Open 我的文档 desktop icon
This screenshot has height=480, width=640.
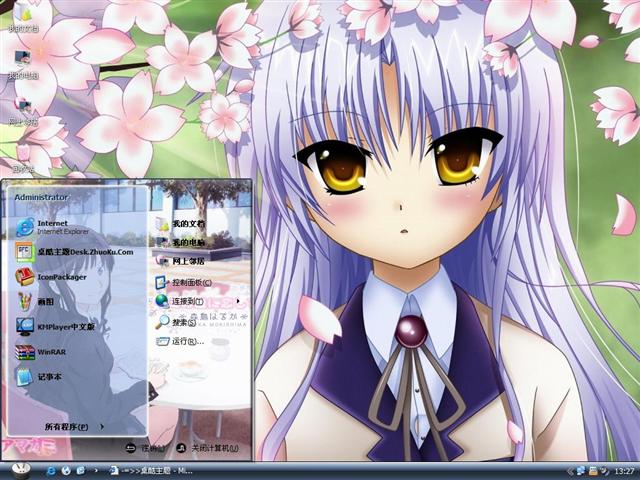23,18
